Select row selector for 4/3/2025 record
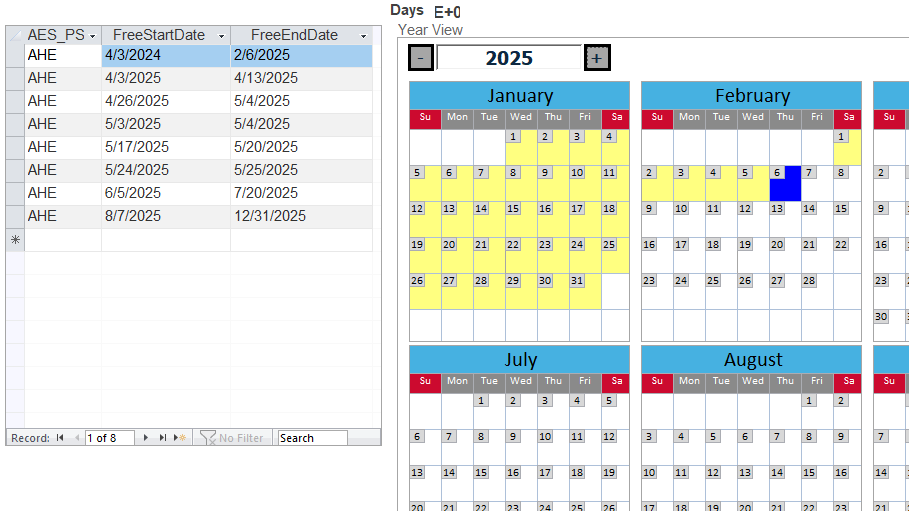Screen dimensions: 909x511 tap(16, 78)
